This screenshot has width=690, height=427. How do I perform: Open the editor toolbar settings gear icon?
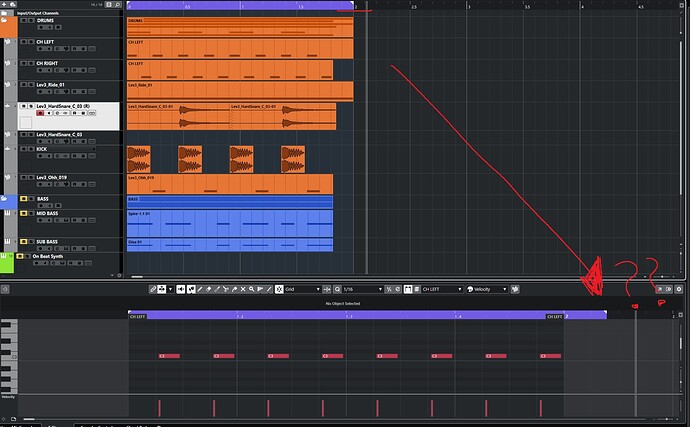[679, 289]
